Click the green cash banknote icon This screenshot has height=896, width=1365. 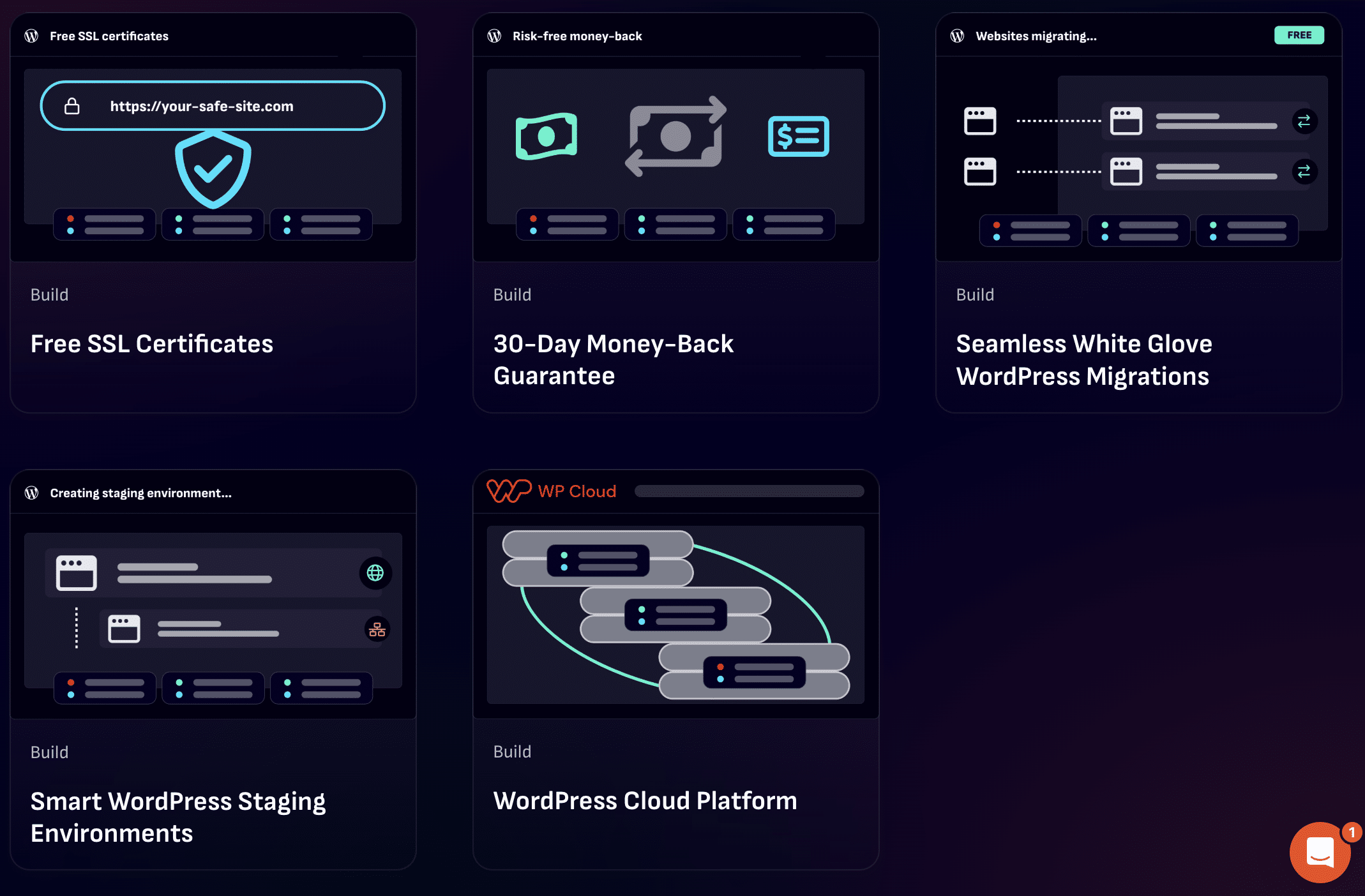[x=547, y=136]
